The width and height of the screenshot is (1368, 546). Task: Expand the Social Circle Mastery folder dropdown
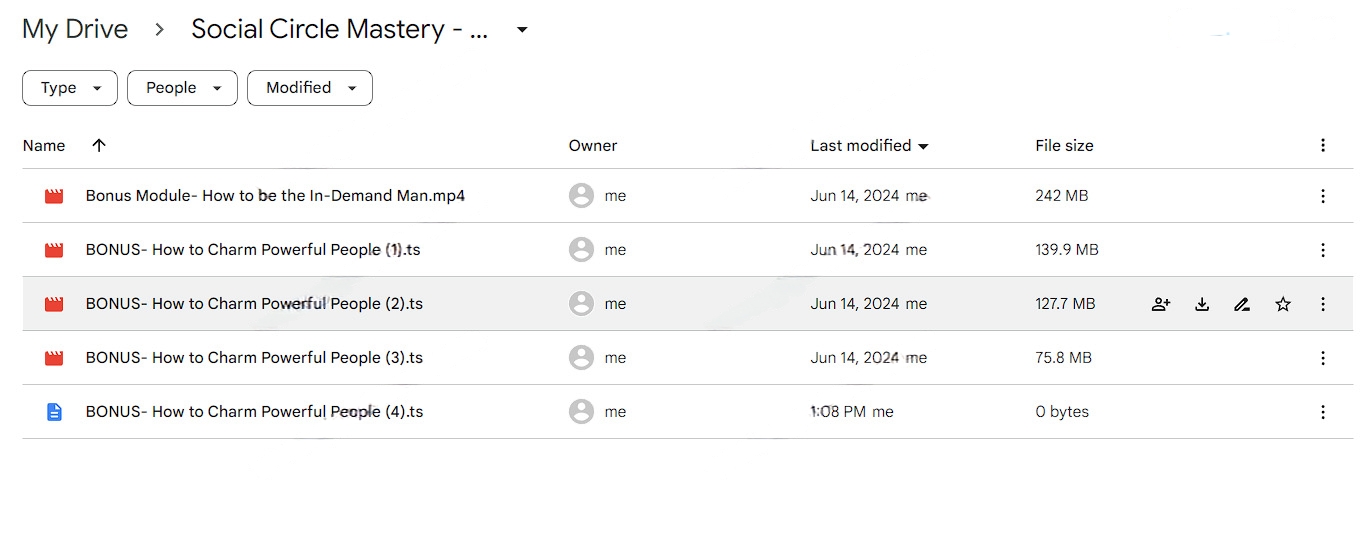(x=521, y=30)
